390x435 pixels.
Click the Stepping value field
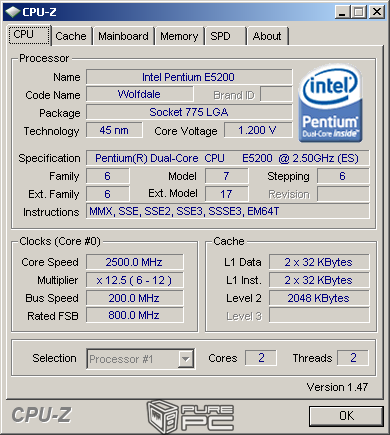click(343, 176)
